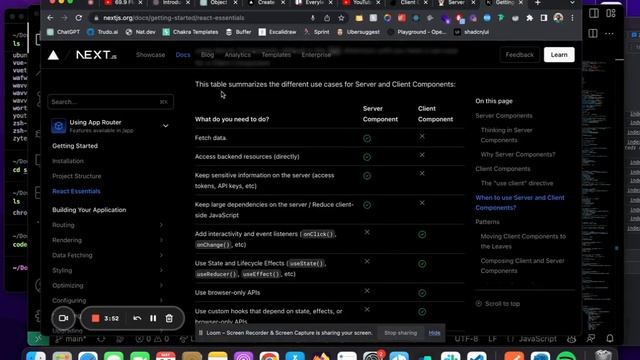Open the Chrome extensions puzzle icon
The image size is (640, 360).
[529, 18]
